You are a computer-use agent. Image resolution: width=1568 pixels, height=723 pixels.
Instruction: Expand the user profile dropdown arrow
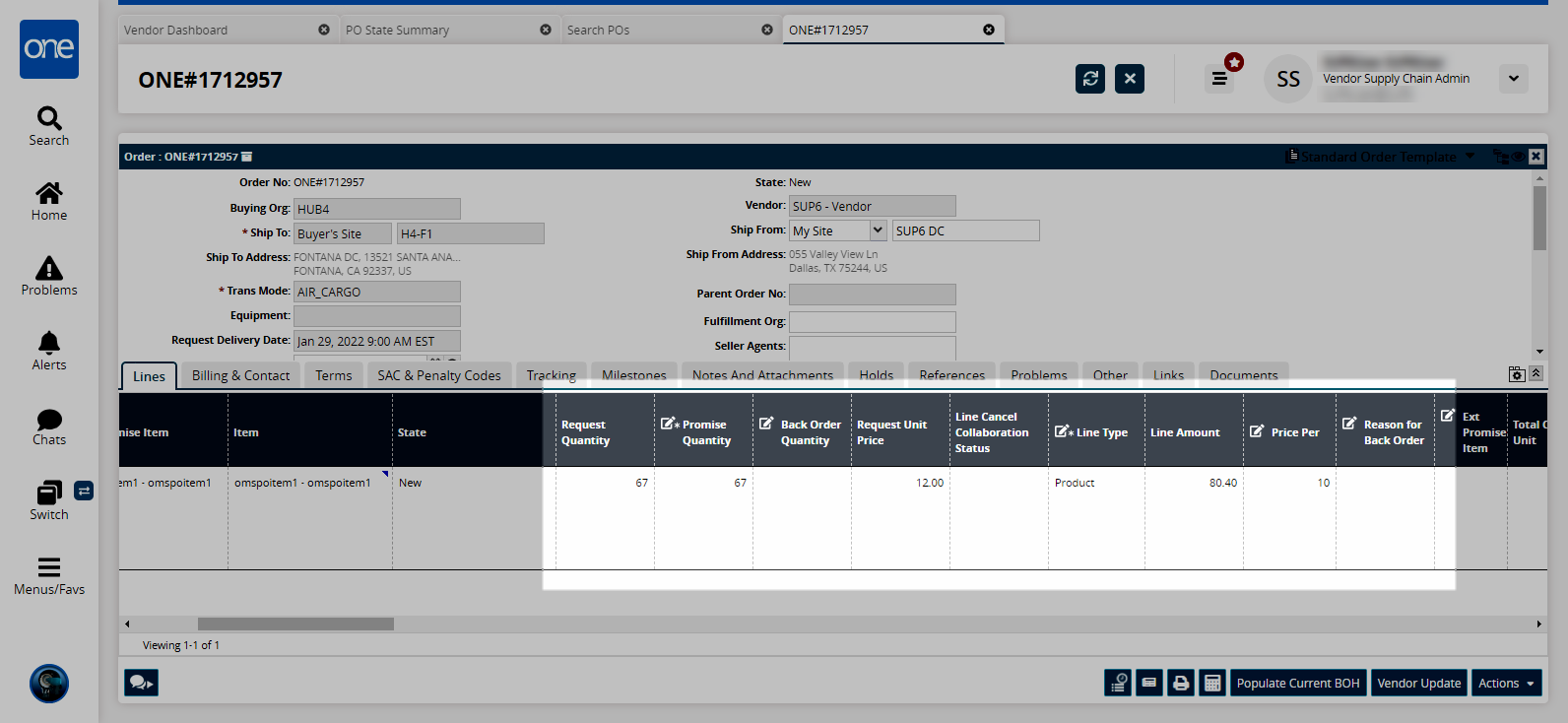click(x=1513, y=79)
